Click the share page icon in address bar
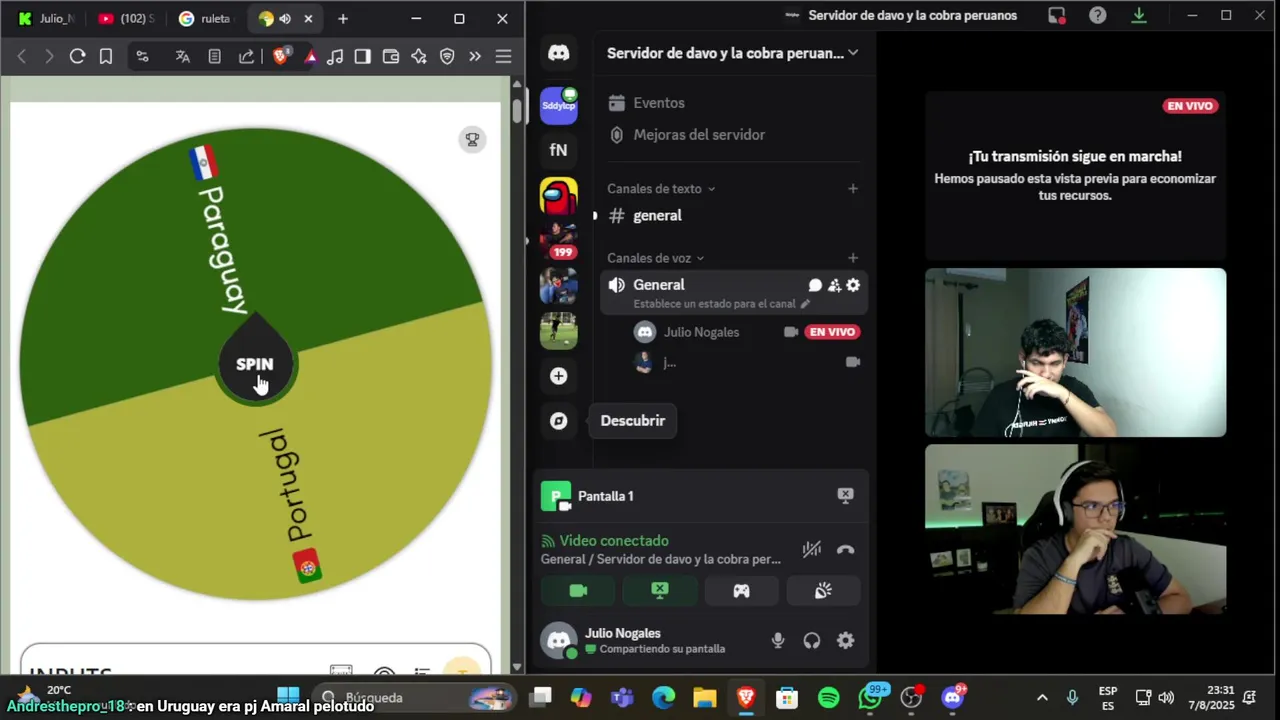 pos(246,56)
